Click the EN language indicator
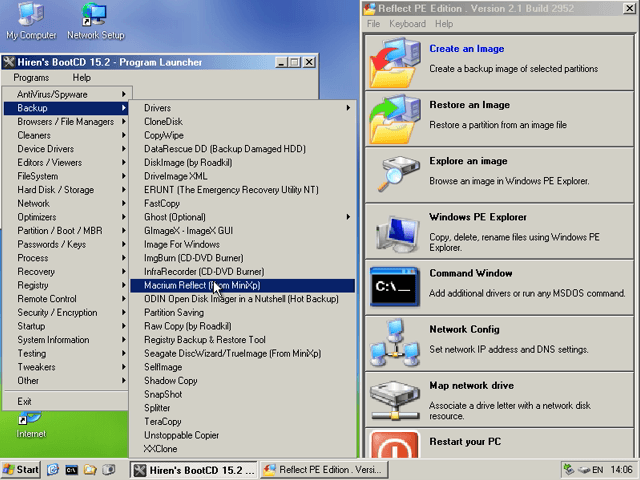 tap(598, 470)
